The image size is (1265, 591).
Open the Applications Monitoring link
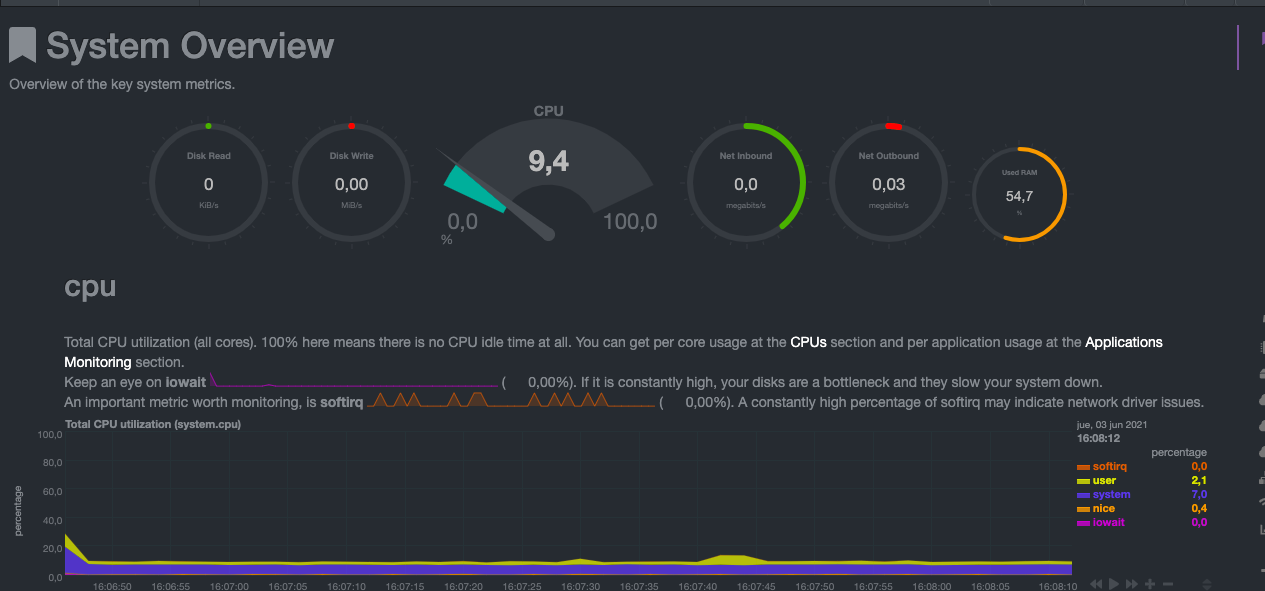pos(1123,342)
